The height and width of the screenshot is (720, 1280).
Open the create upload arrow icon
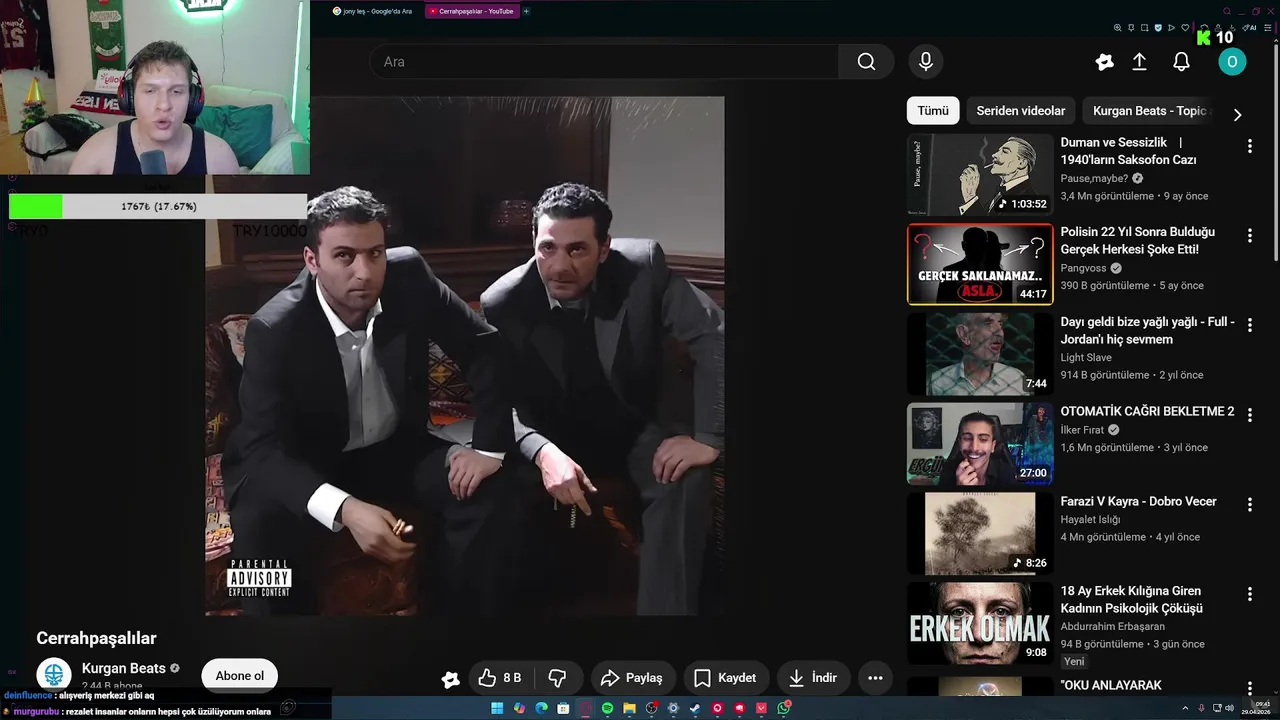point(1139,62)
